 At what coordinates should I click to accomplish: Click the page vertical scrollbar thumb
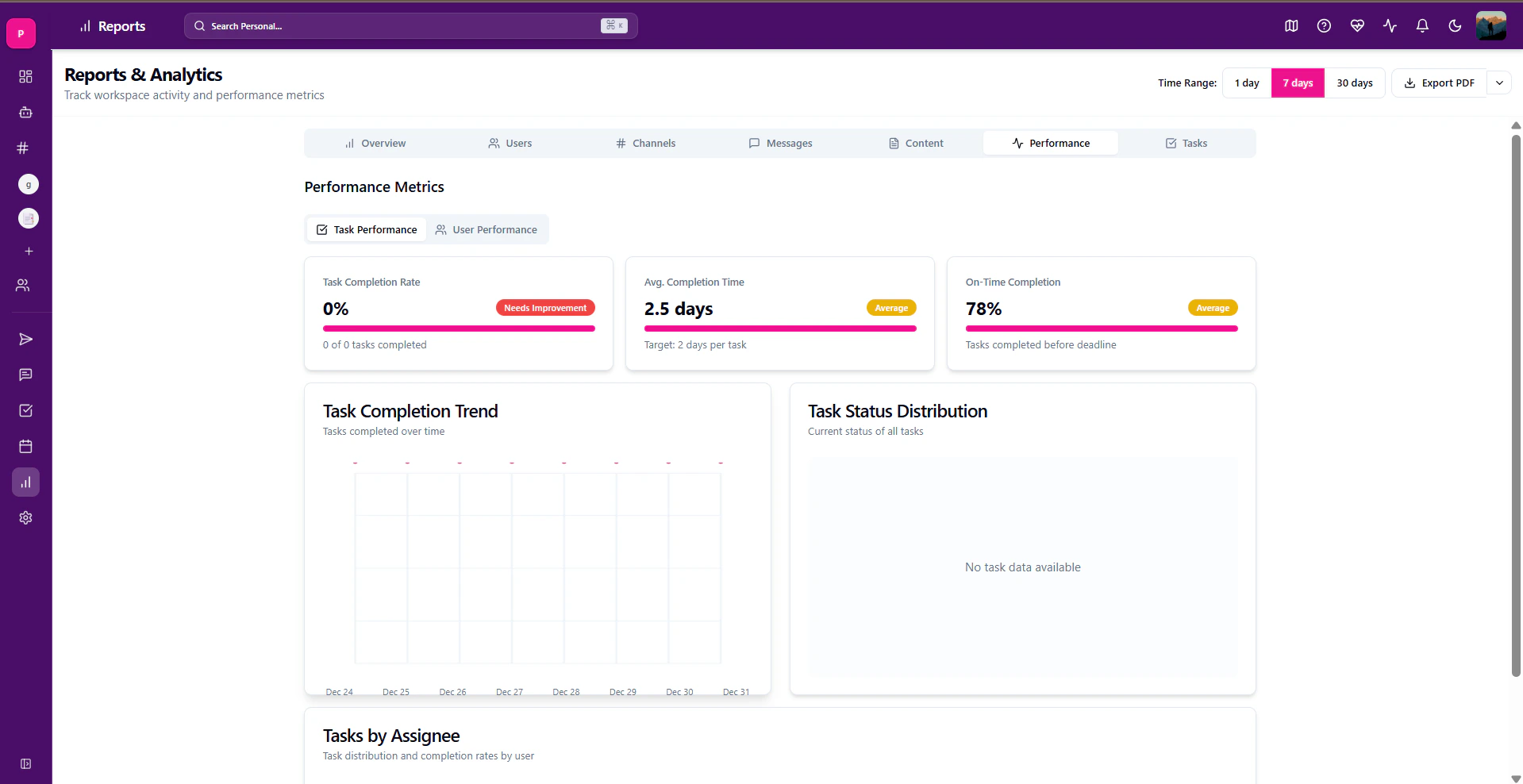[x=1516, y=405]
